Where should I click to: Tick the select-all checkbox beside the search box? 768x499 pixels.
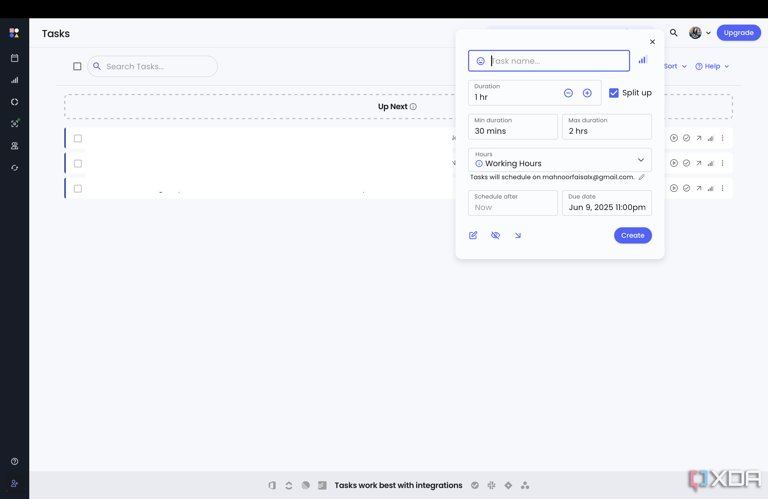(x=77, y=66)
